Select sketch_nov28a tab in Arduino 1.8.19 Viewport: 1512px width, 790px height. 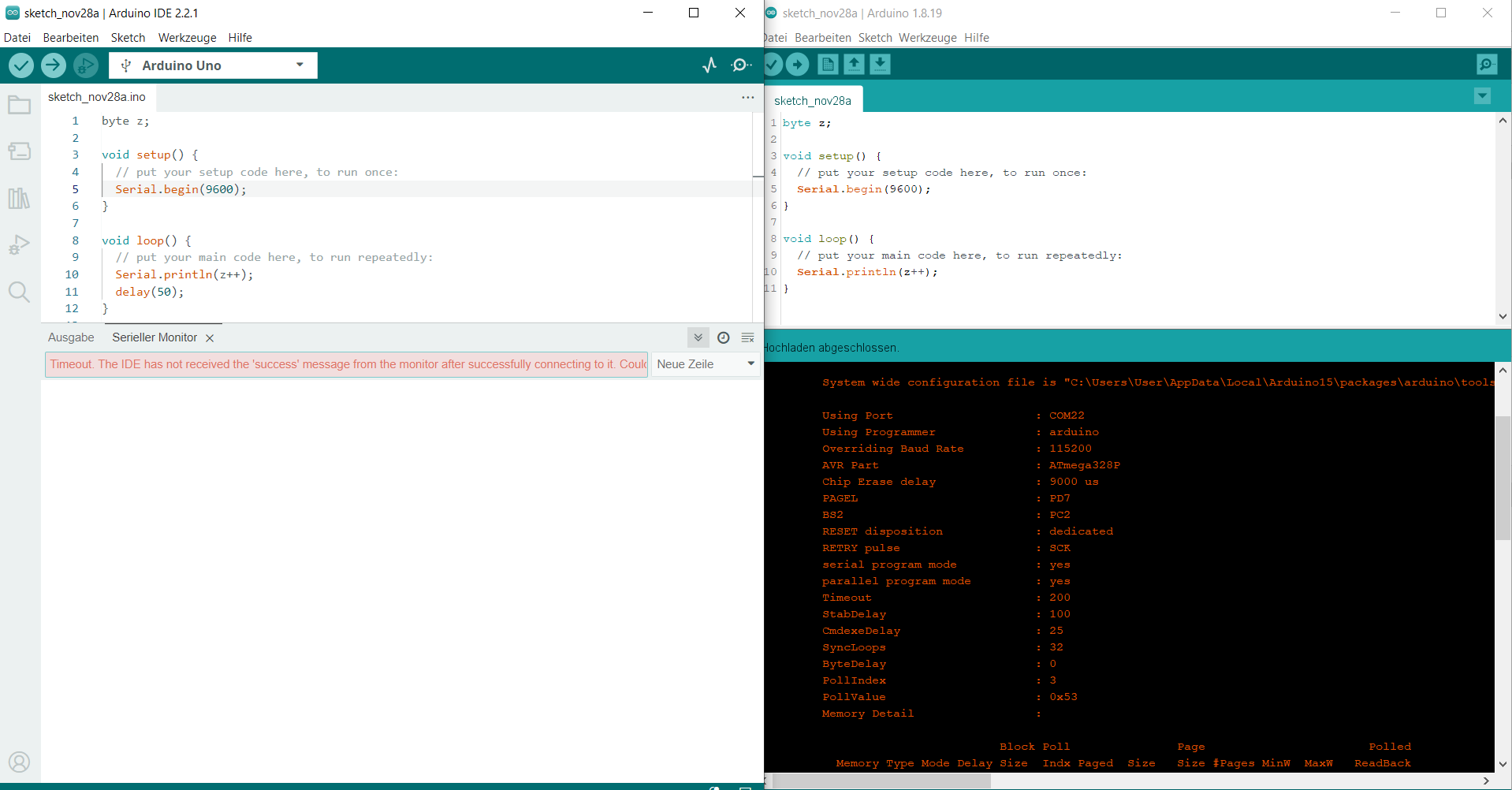(x=813, y=101)
